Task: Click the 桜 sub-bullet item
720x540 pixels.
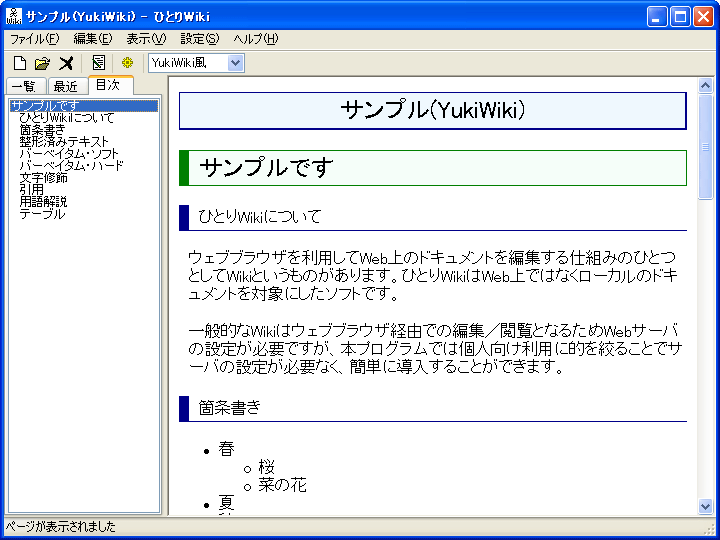Action: (x=266, y=467)
